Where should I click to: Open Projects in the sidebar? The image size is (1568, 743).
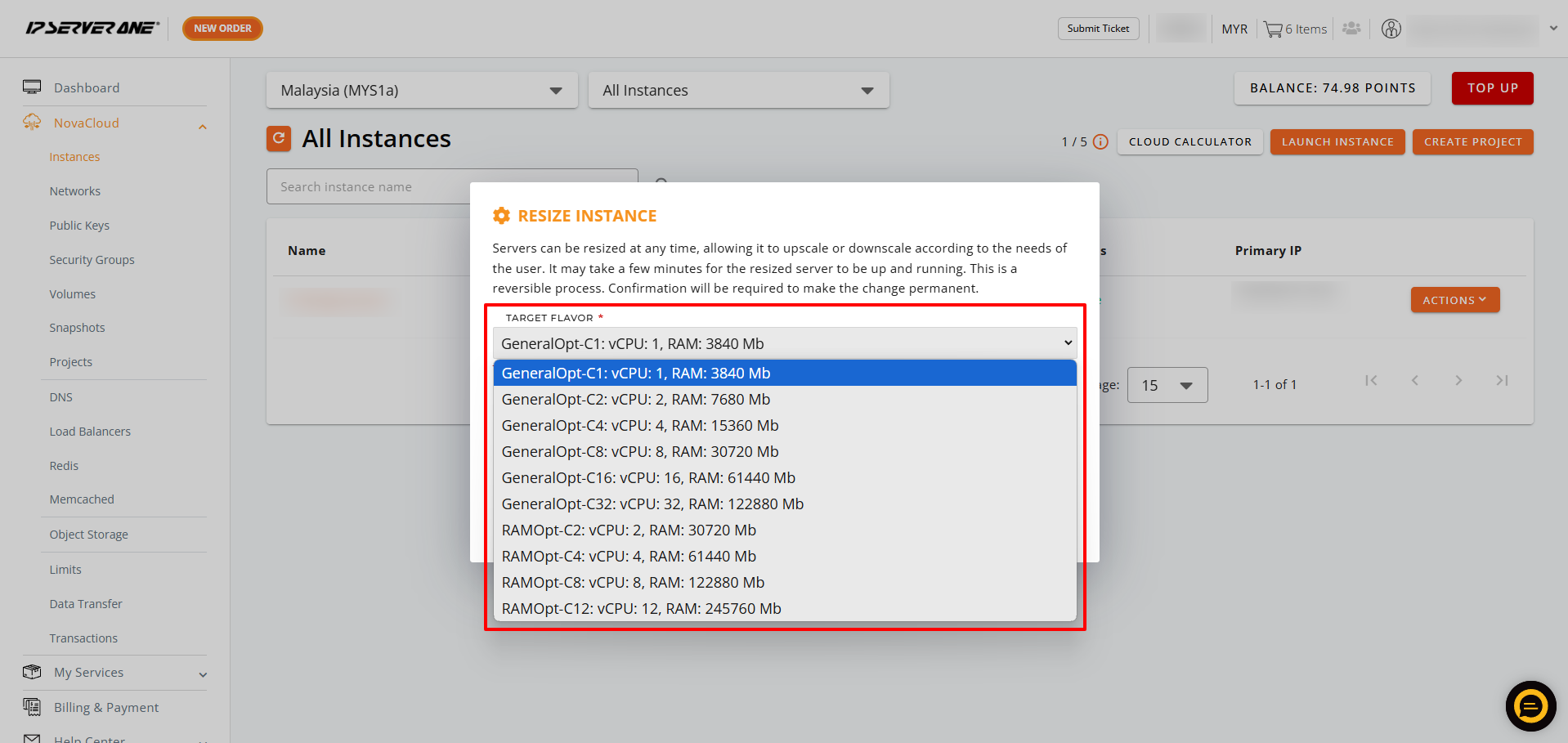point(71,362)
